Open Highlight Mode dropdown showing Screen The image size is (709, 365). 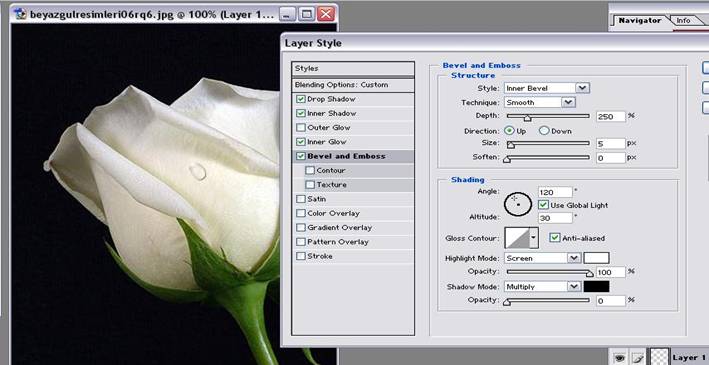click(542, 258)
